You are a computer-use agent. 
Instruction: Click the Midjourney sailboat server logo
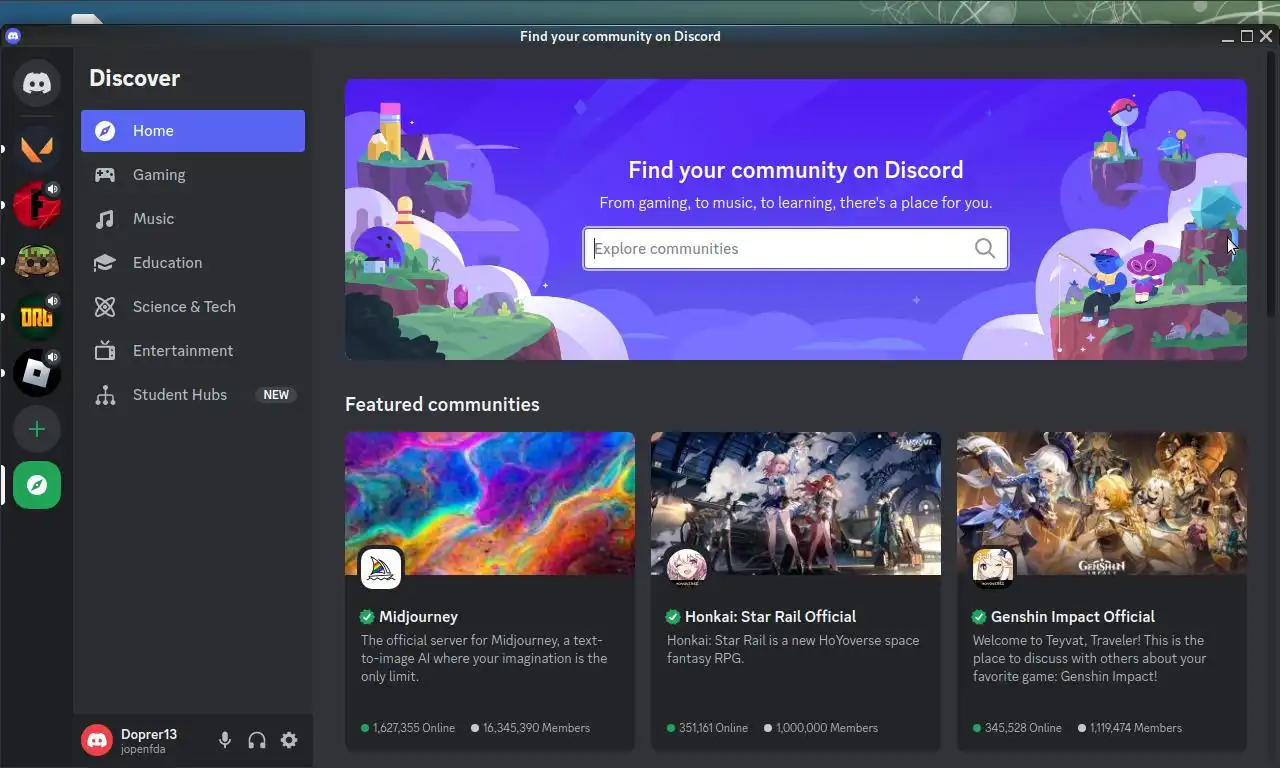(x=381, y=569)
